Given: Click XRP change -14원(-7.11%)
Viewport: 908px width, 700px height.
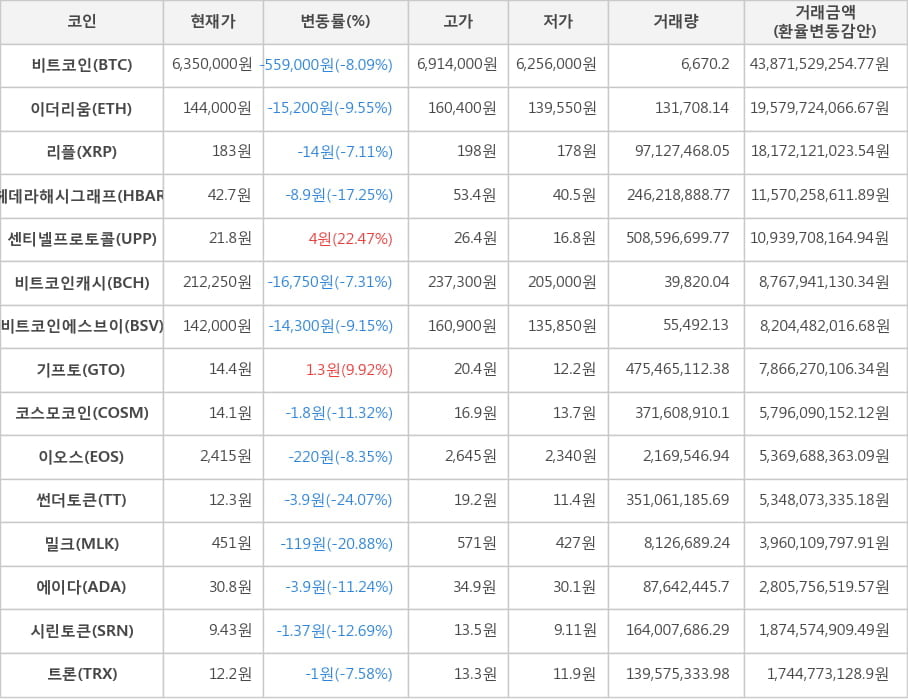Looking at the screenshot, I should (x=345, y=152).
